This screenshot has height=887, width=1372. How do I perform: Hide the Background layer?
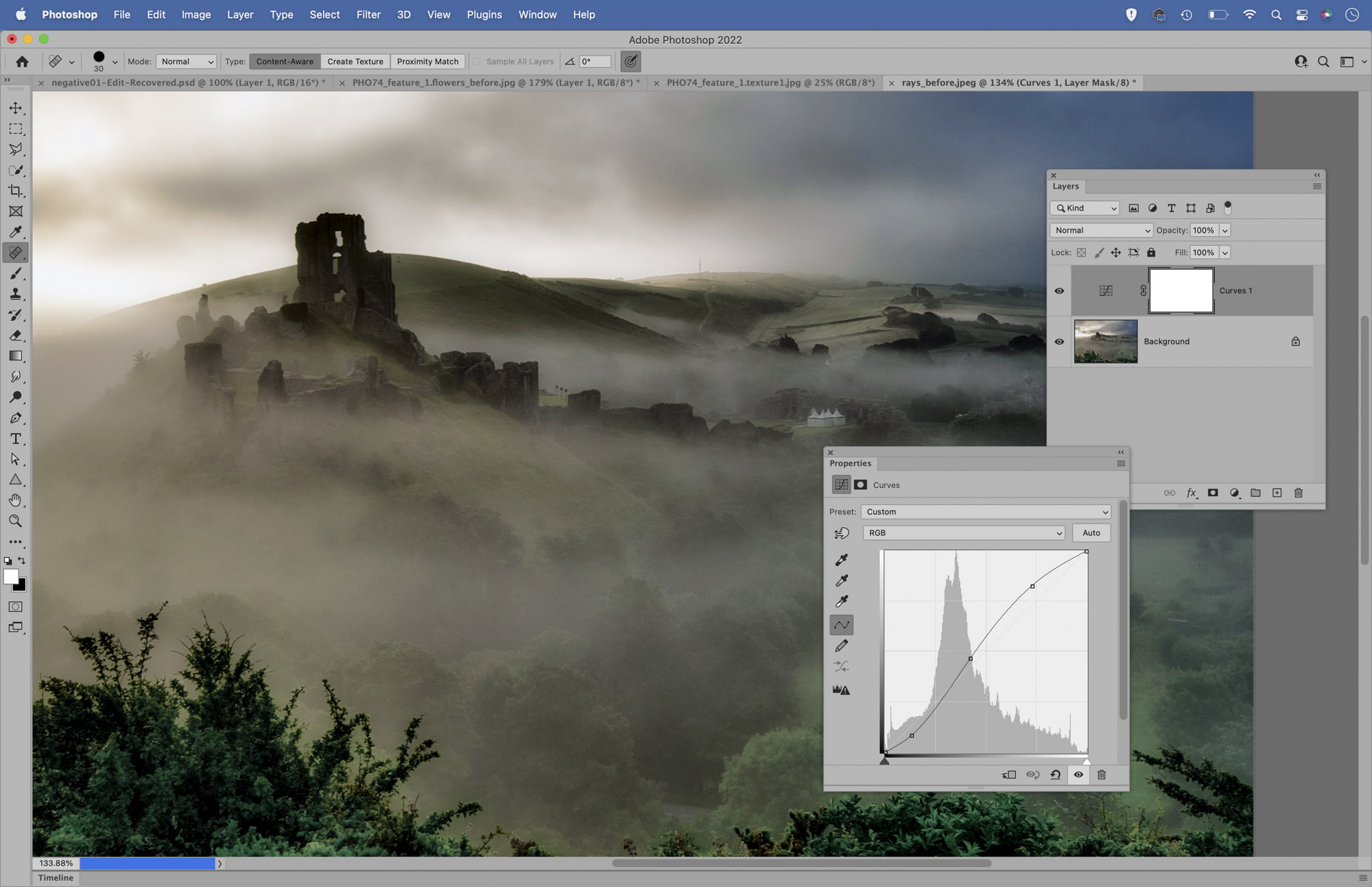(1059, 341)
